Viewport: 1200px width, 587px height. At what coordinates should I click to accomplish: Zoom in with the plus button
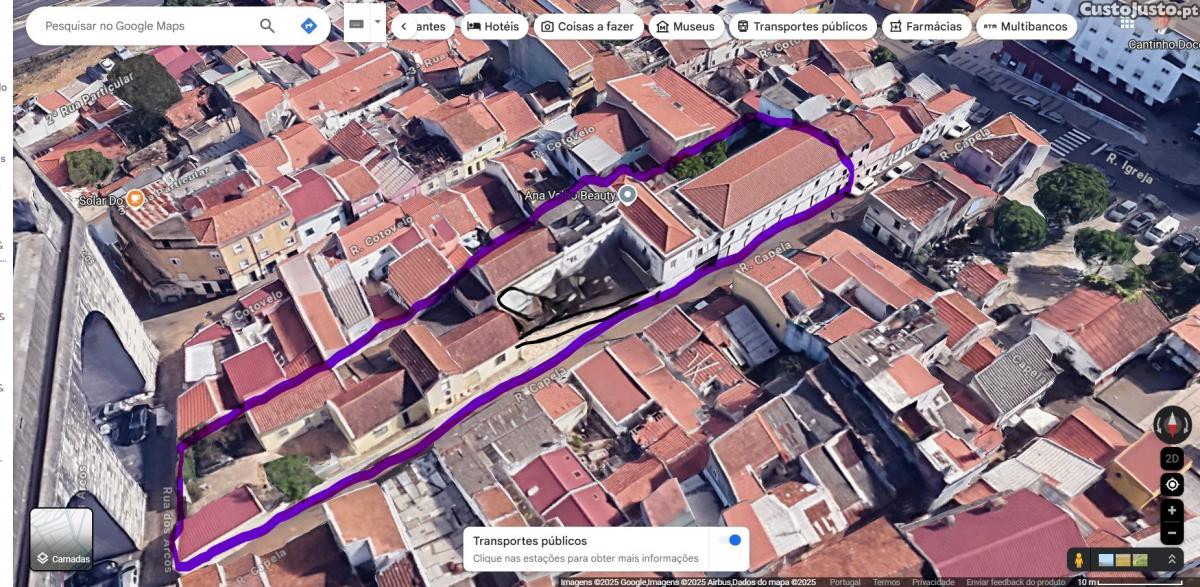1172,511
